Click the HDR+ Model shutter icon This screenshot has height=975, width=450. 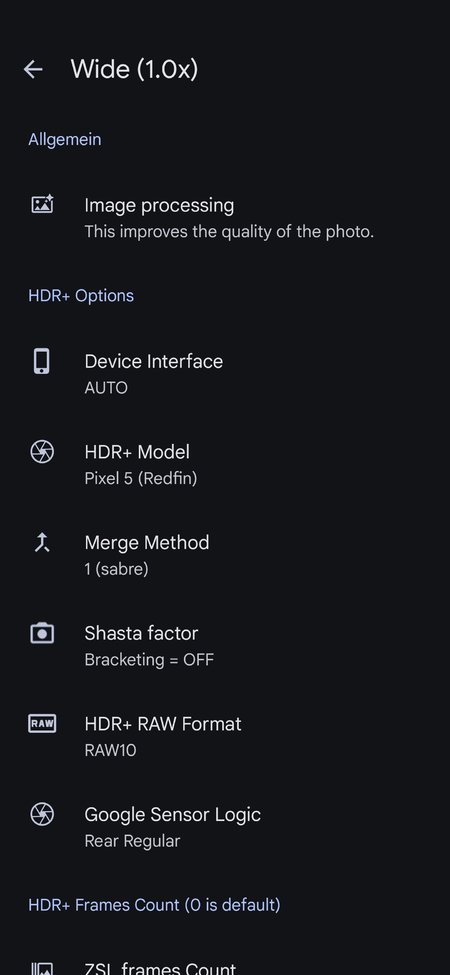[x=42, y=452]
